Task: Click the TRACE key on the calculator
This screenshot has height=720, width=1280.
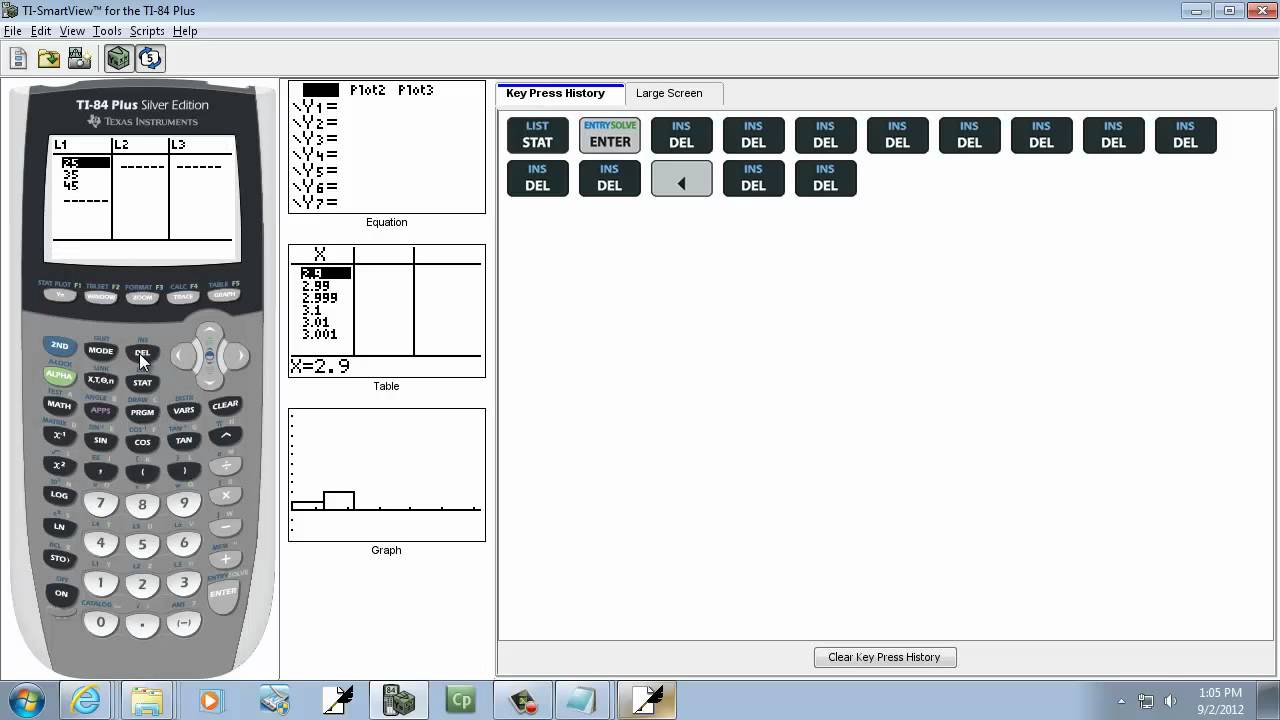Action: [183, 297]
